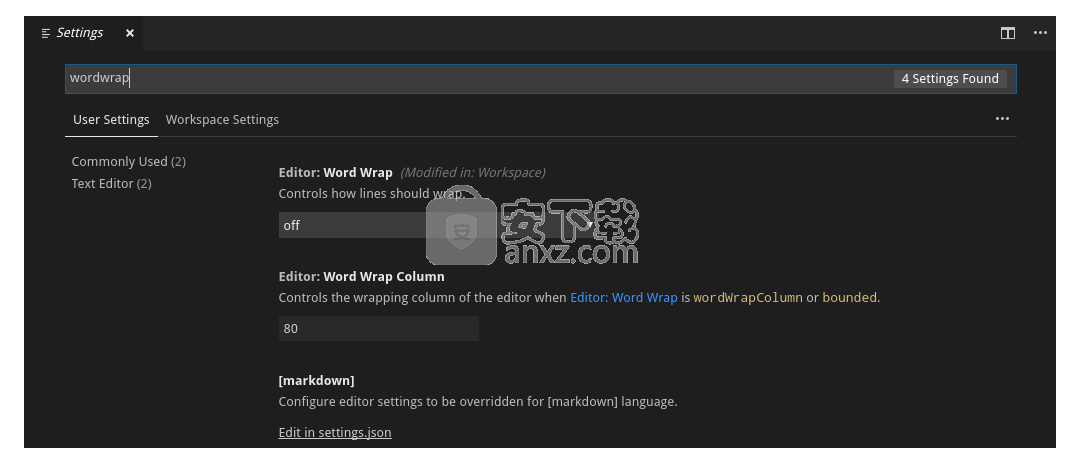This screenshot has width=1069, height=454.
Task: Click the [markdown] setting title
Action: point(316,380)
